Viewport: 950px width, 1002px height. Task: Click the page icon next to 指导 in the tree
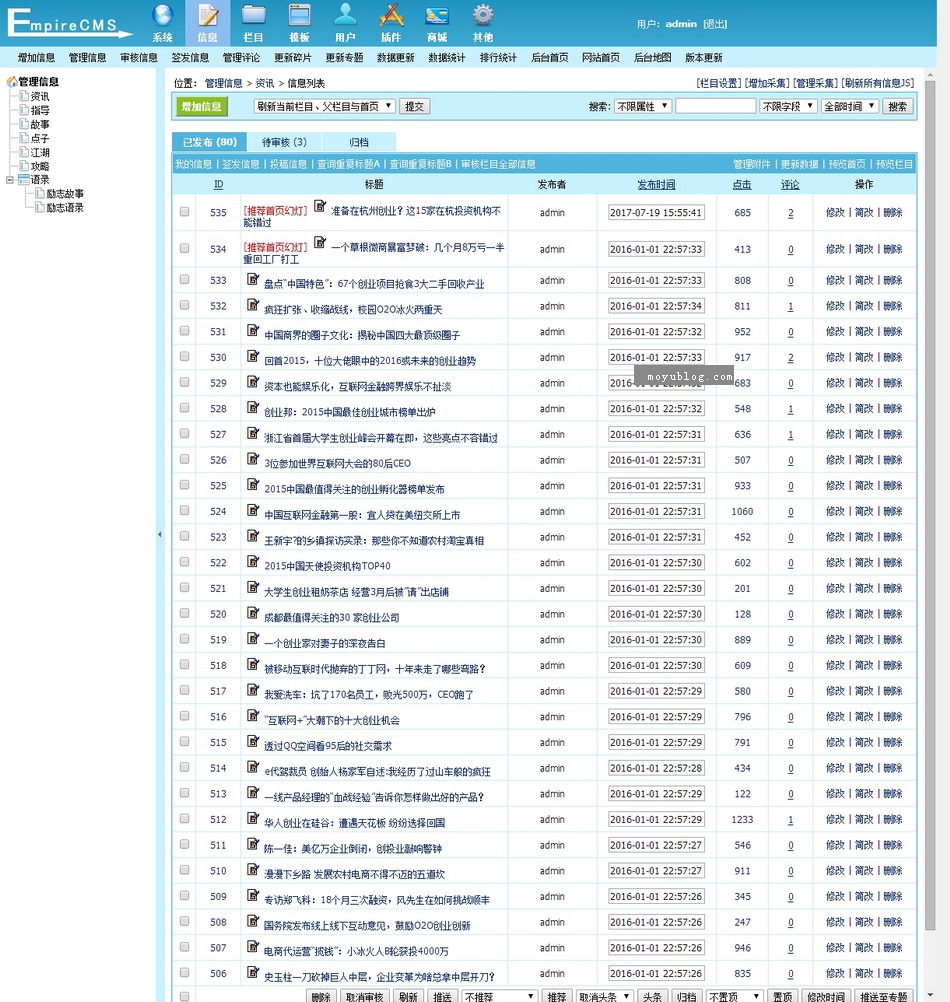pos(24,110)
